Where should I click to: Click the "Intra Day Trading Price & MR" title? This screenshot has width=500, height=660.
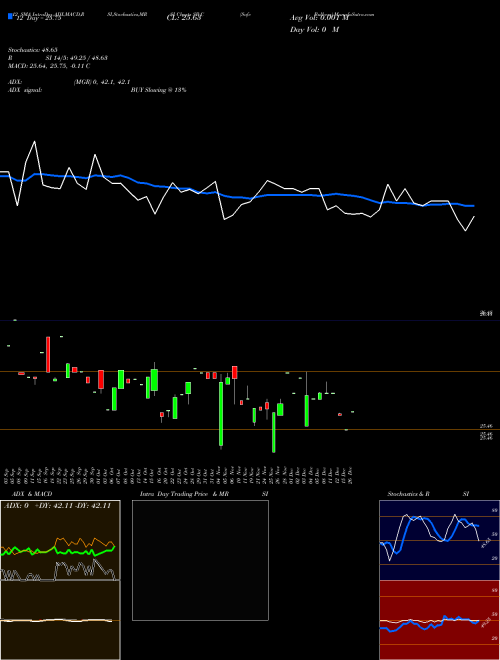(x=184, y=494)
